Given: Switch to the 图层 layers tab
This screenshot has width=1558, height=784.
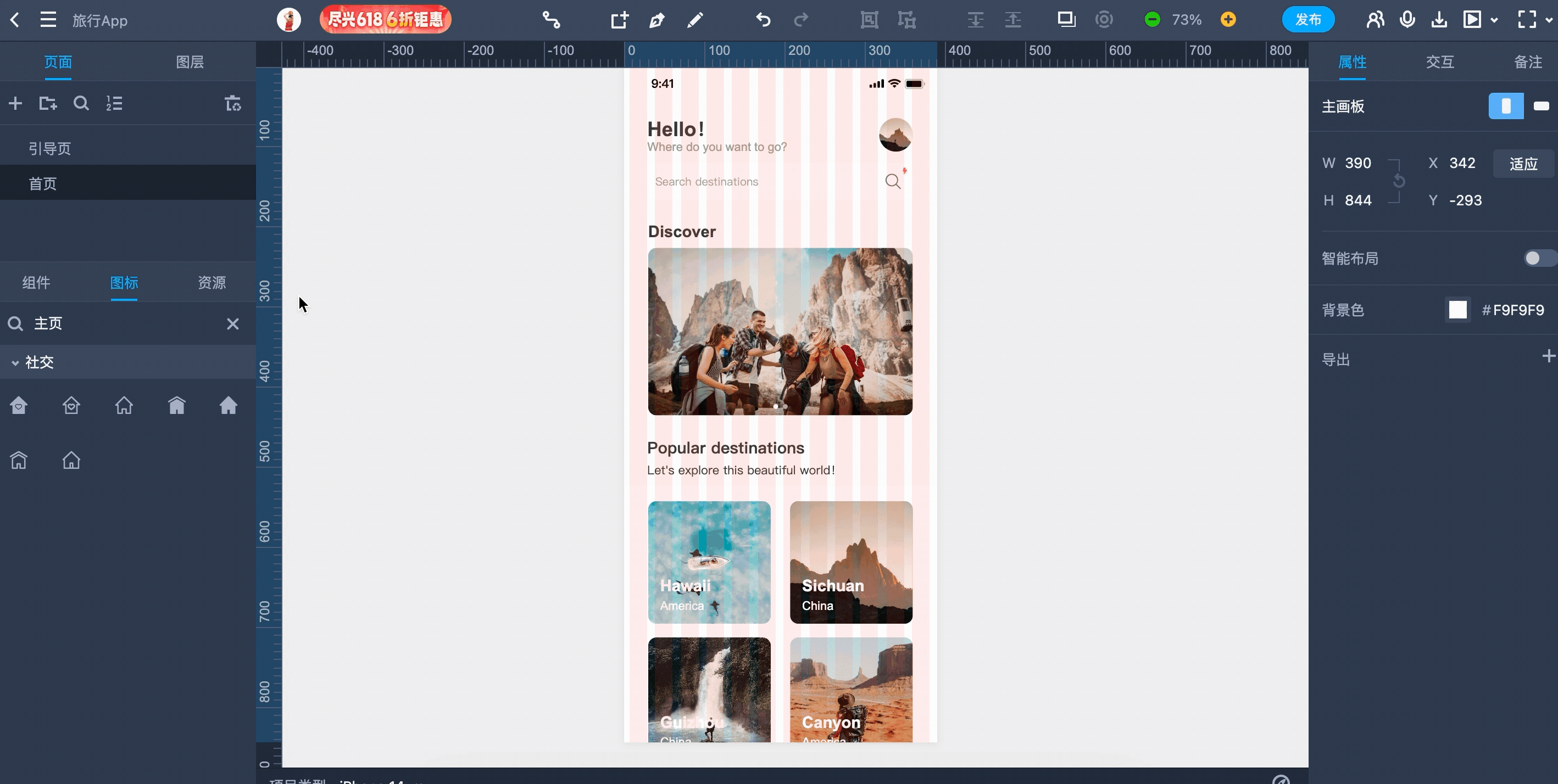Looking at the screenshot, I should point(190,61).
